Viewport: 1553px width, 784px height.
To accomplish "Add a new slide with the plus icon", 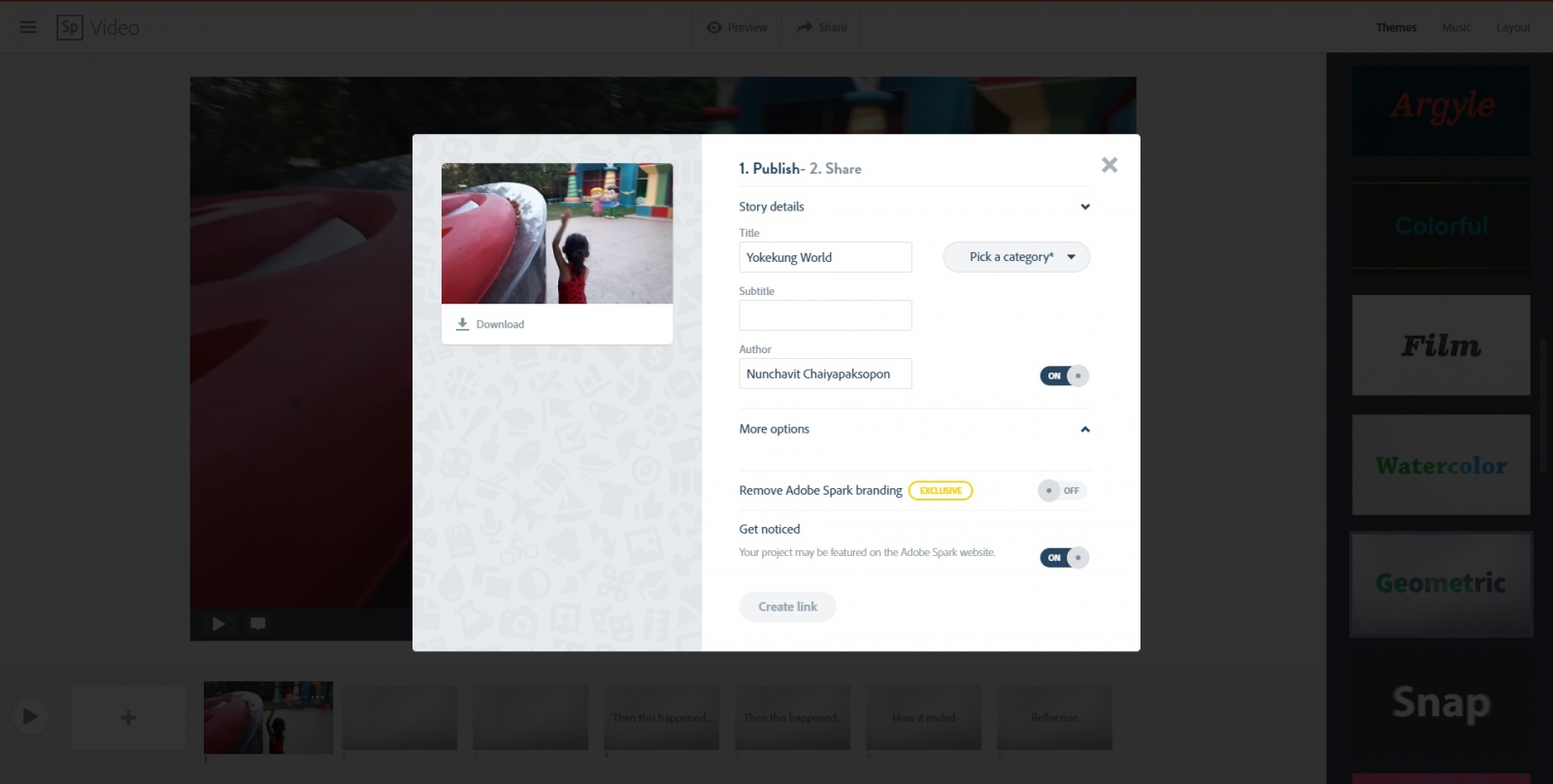I will [128, 718].
